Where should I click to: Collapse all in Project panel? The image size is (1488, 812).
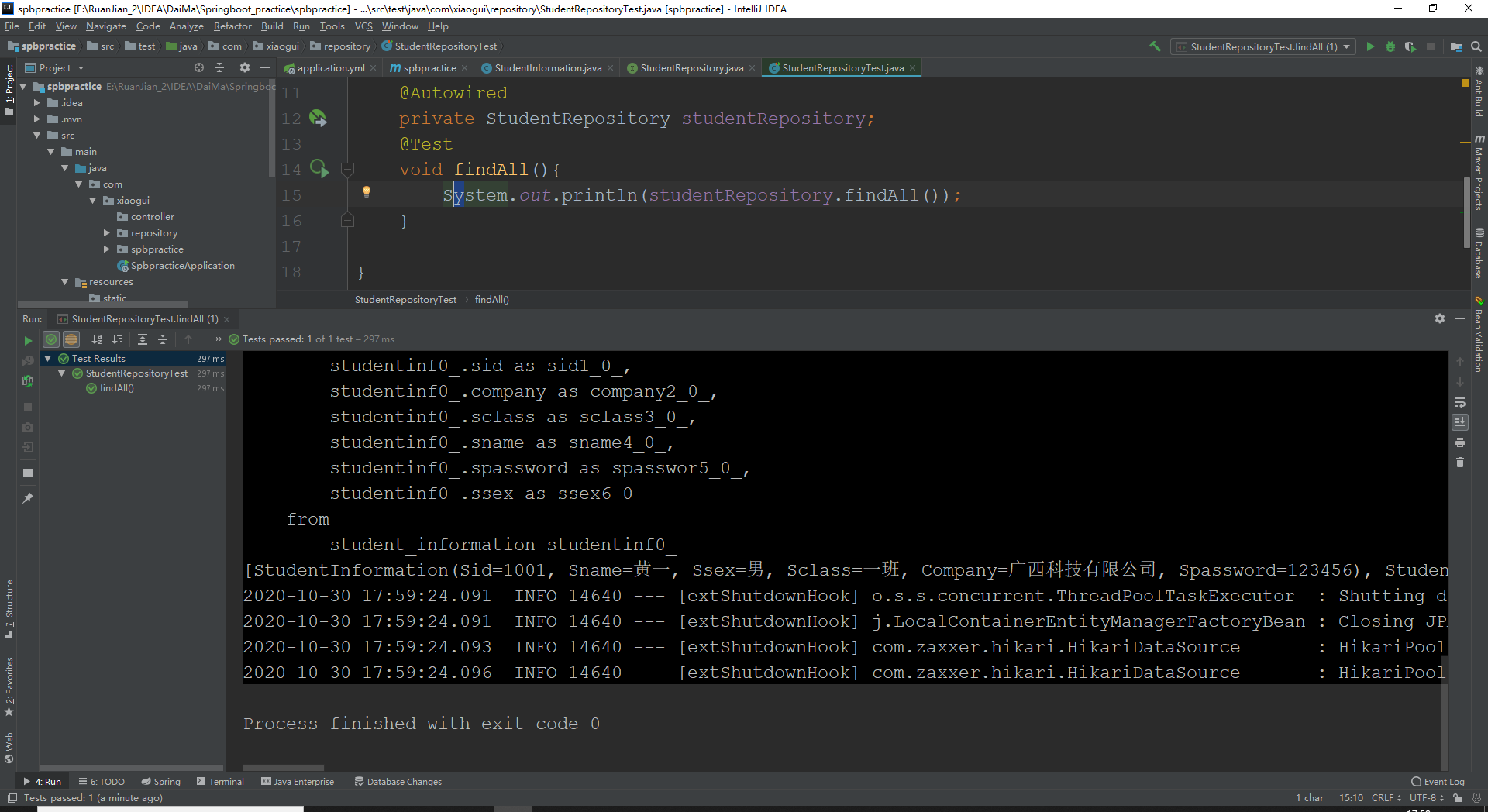[x=219, y=67]
